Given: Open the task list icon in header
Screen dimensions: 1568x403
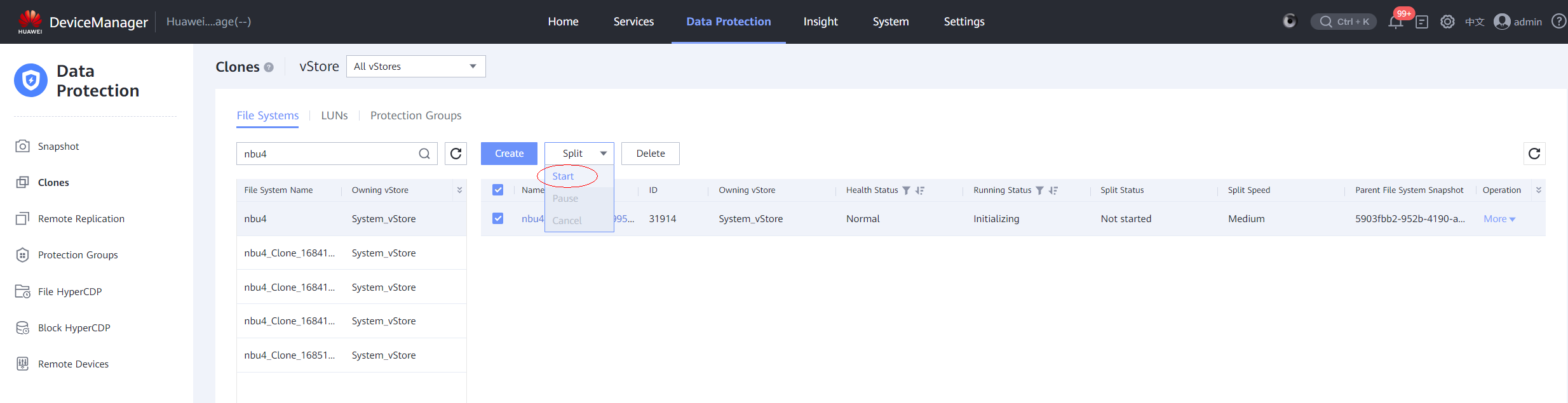Looking at the screenshot, I should click(x=1422, y=22).
